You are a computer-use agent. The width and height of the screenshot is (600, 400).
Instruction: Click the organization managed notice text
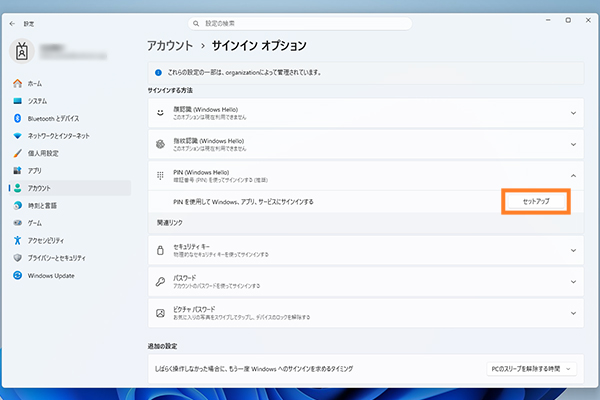pos(244,72)
